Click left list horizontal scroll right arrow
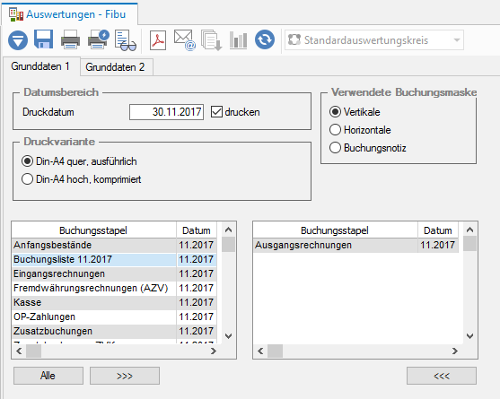This screenshot has width=500, height=399. pos(213,351)
